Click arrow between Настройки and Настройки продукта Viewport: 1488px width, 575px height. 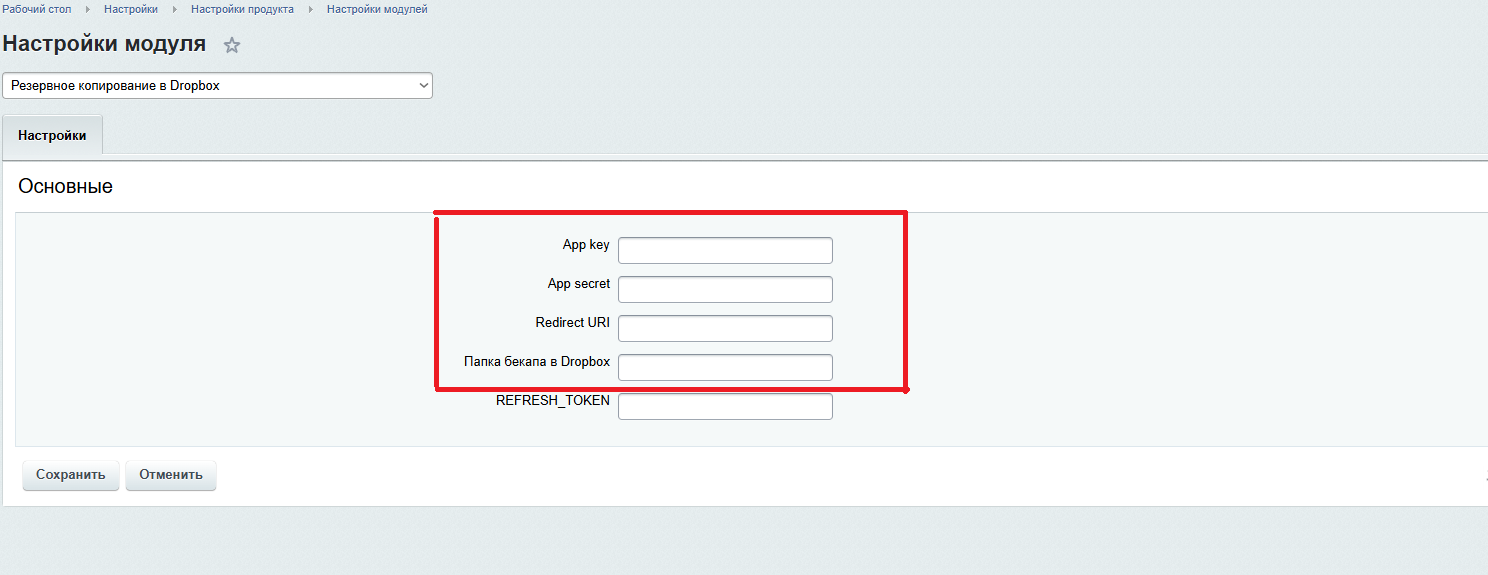[175, 9]
